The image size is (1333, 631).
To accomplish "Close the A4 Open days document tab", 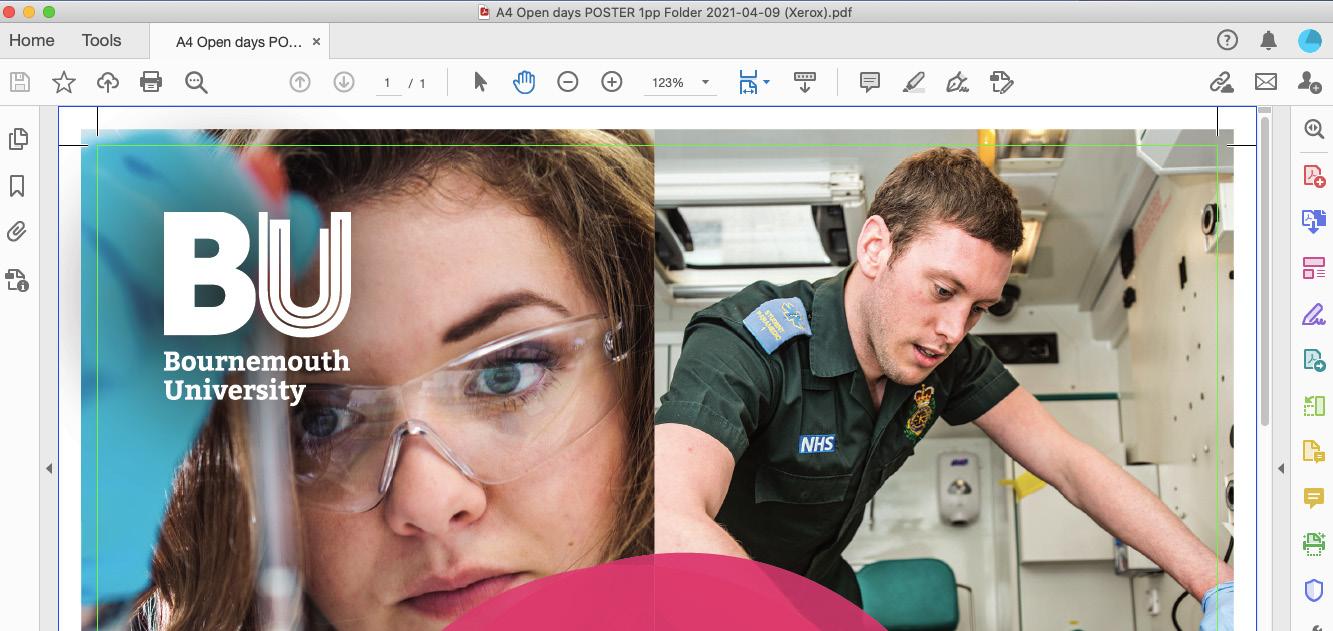I will click(316, 42).
